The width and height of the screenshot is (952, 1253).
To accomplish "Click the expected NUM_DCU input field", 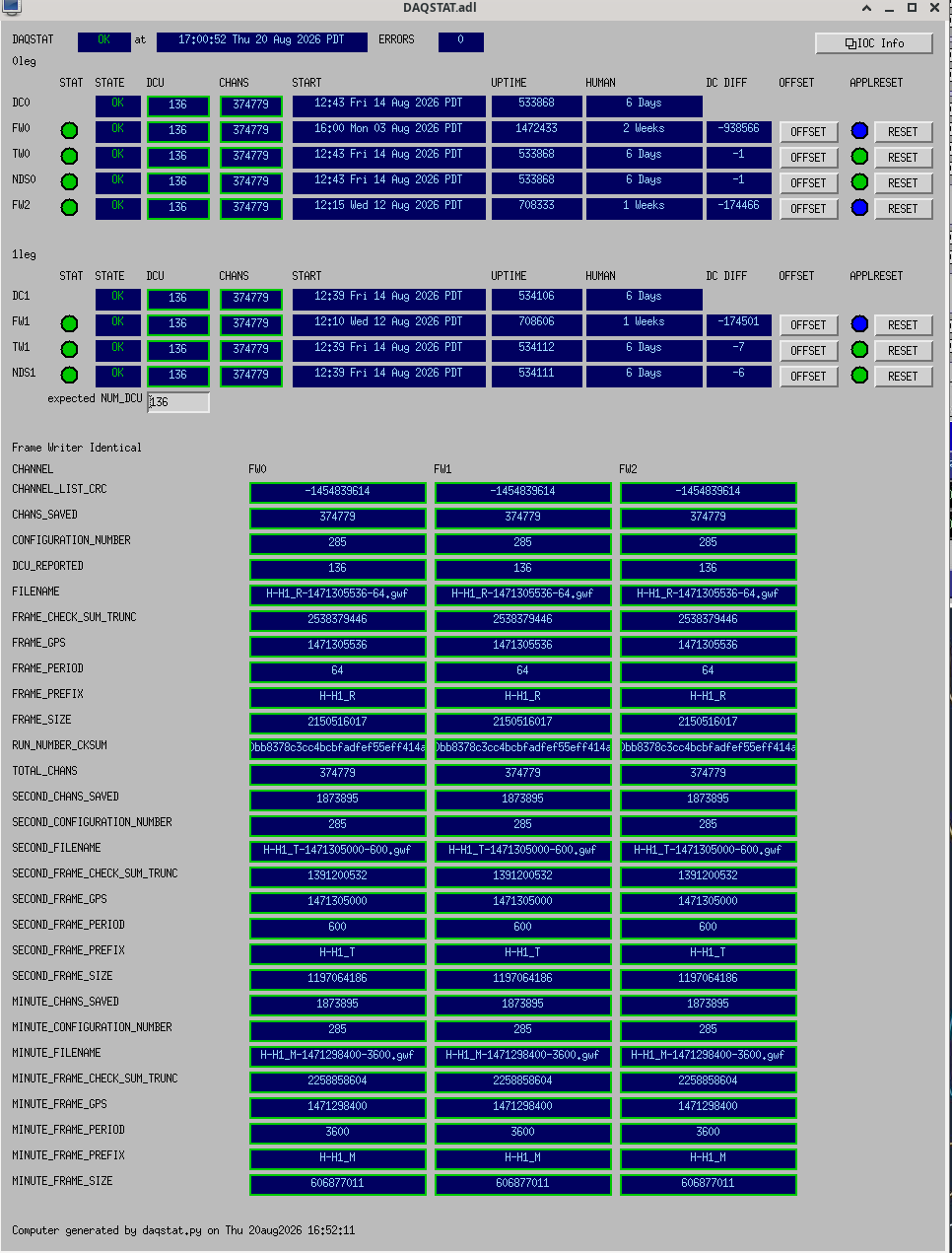I will click(x=178, y=402).
